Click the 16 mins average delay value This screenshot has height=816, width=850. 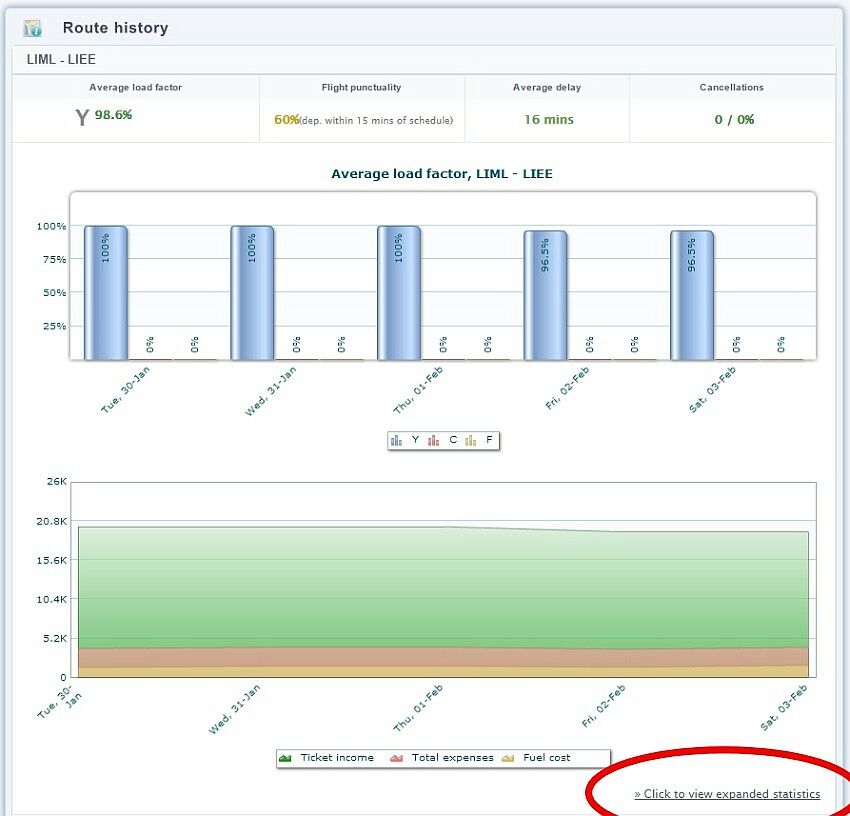point(547,120)
